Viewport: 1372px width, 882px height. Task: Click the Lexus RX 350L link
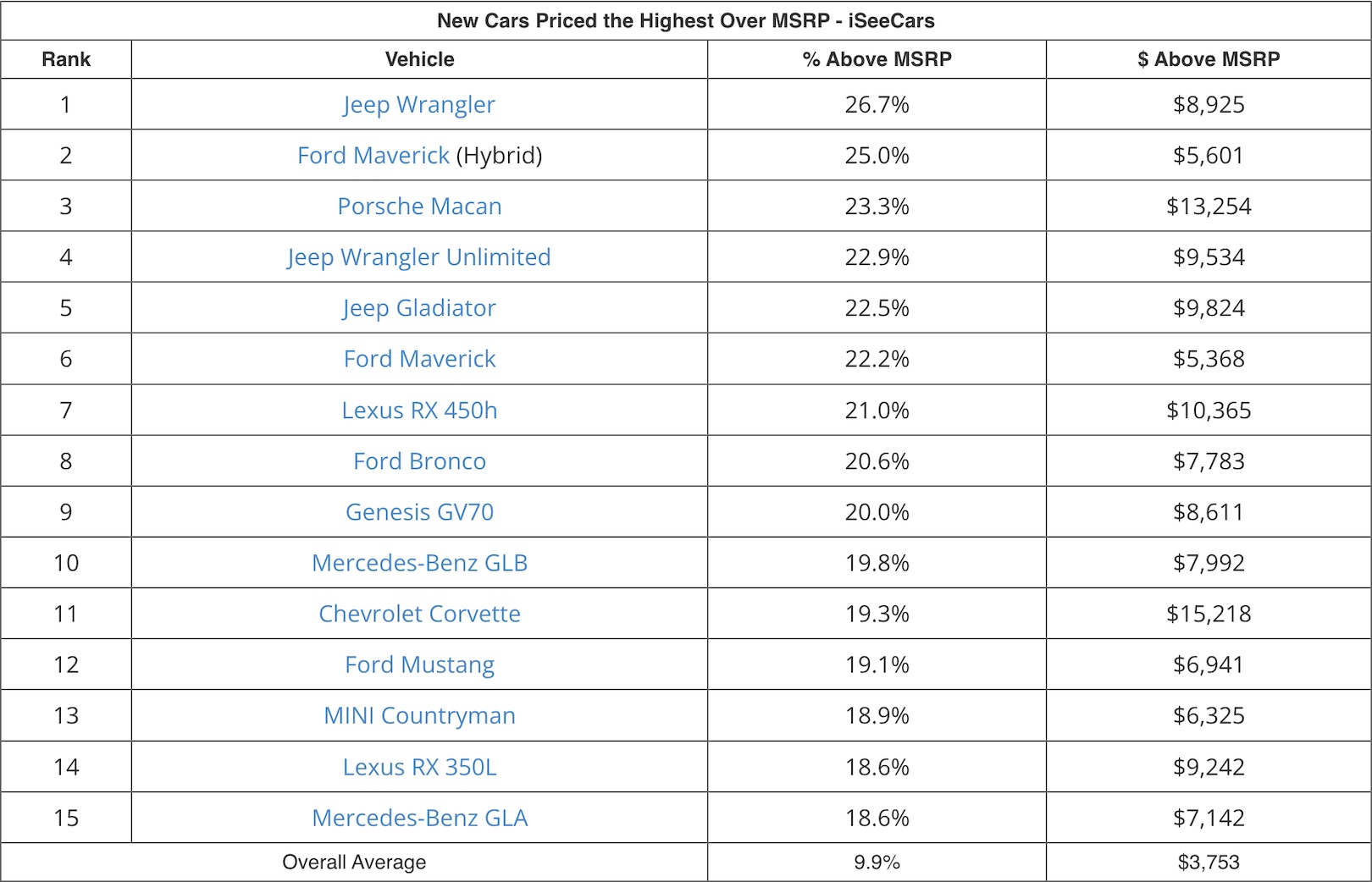click(419, 767)
